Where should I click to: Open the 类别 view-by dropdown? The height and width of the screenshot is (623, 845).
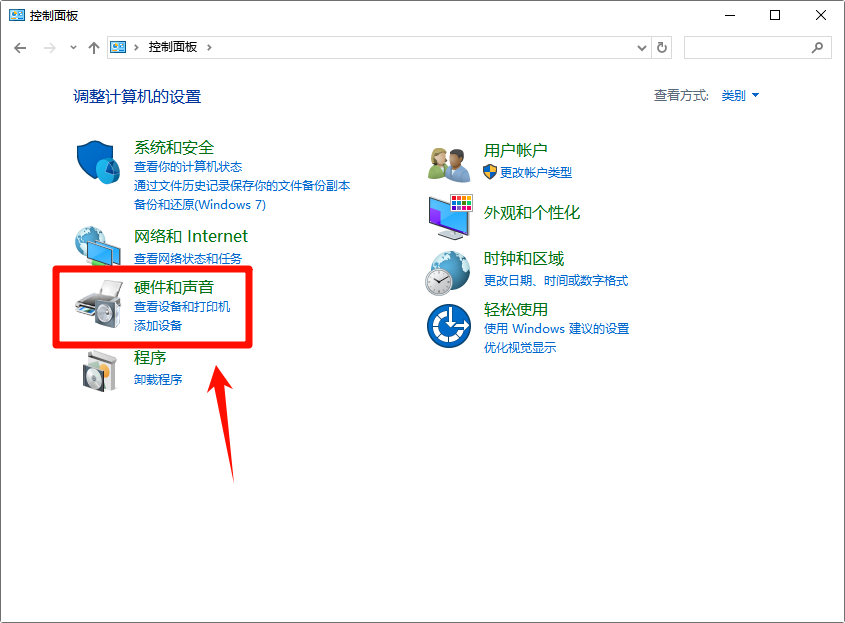[740, 95]
